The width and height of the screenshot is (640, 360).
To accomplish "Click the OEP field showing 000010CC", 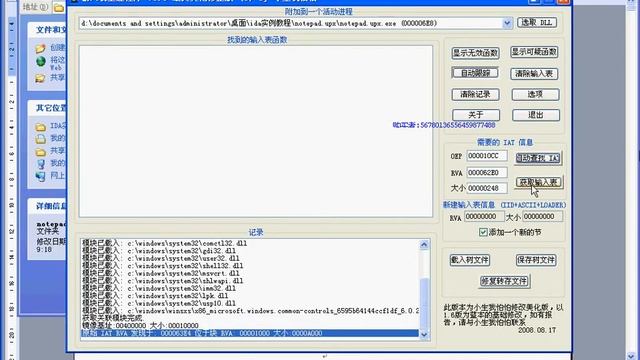I will point(487,156).
